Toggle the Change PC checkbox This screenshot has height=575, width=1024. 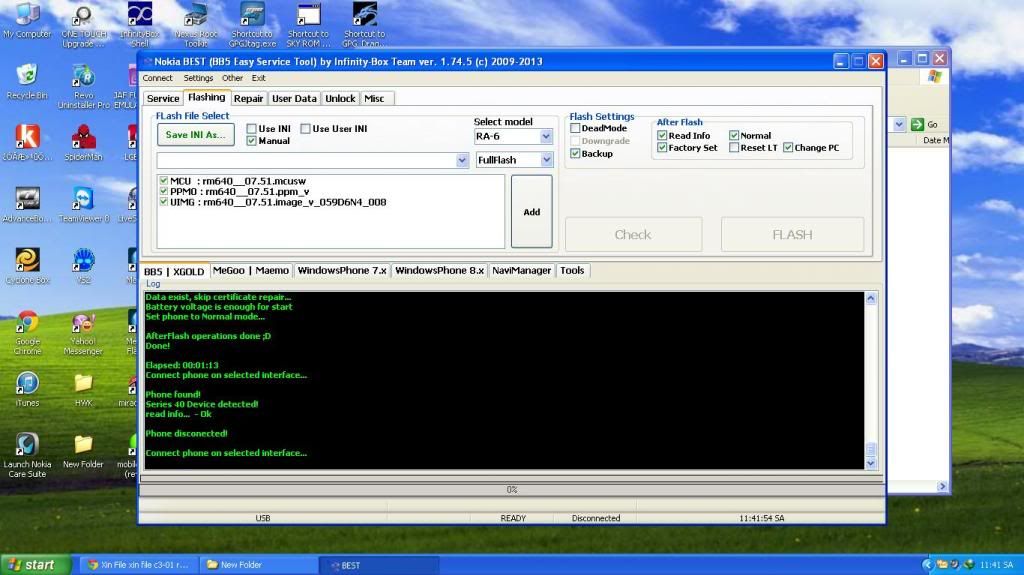click(x=788, y=148)
